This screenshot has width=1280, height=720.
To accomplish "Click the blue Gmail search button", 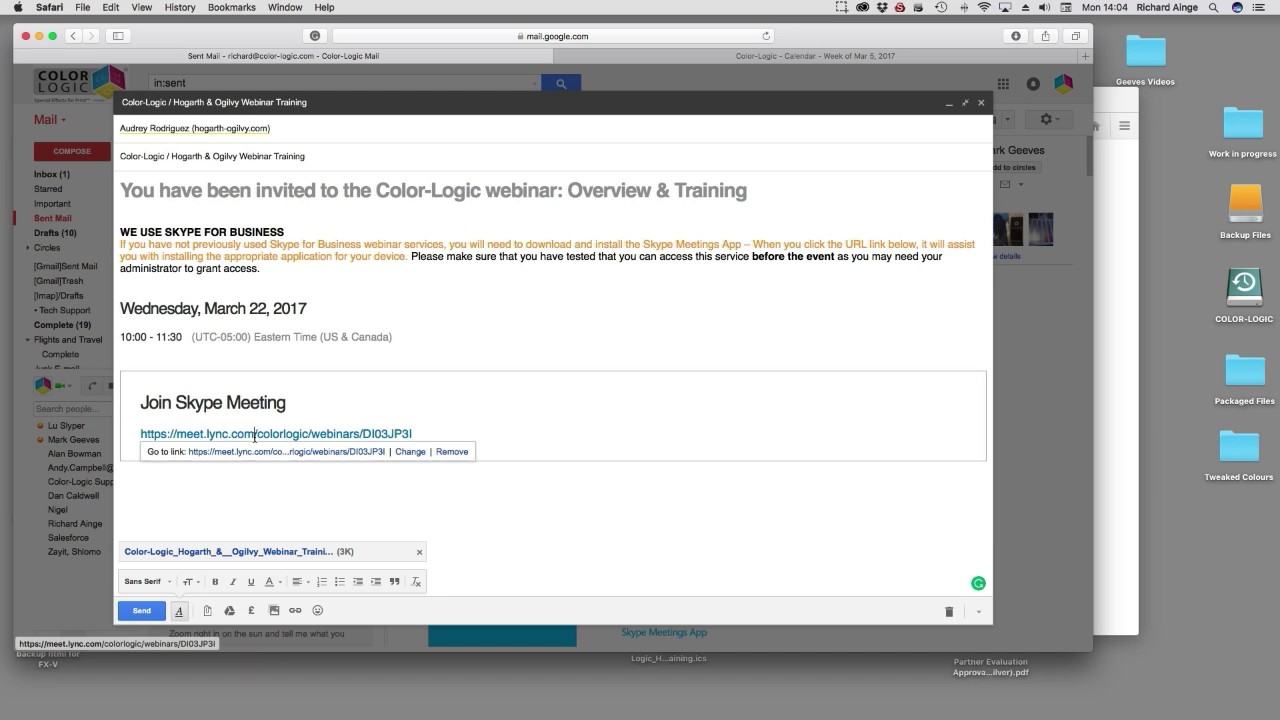I will point(561,84).
